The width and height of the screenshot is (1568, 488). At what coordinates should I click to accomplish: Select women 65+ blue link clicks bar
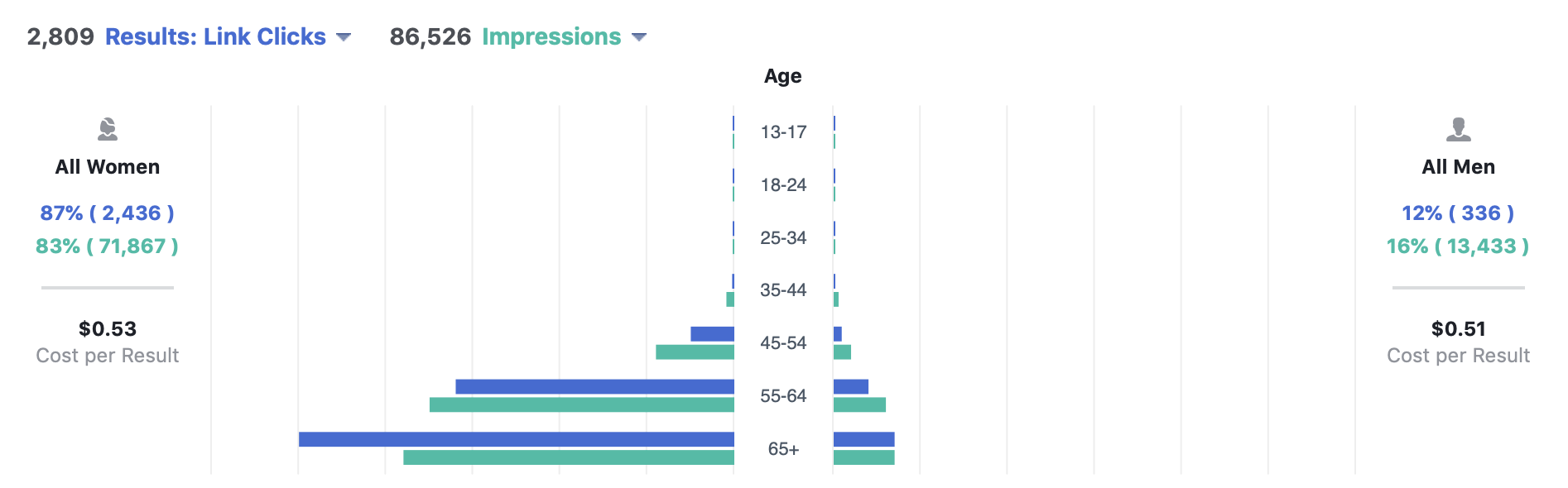pyautogui.click(x=516, y=439)
